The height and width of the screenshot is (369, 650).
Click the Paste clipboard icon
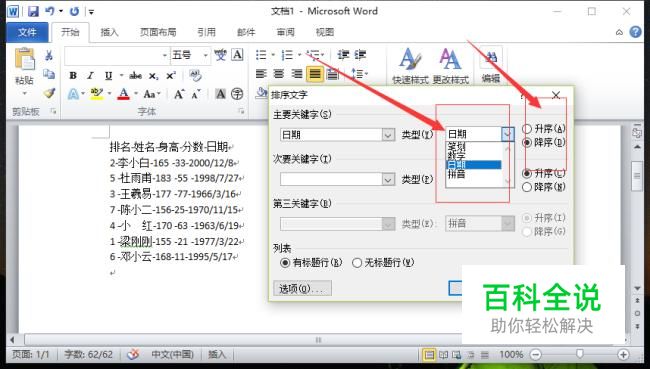(x=24, y=58)
